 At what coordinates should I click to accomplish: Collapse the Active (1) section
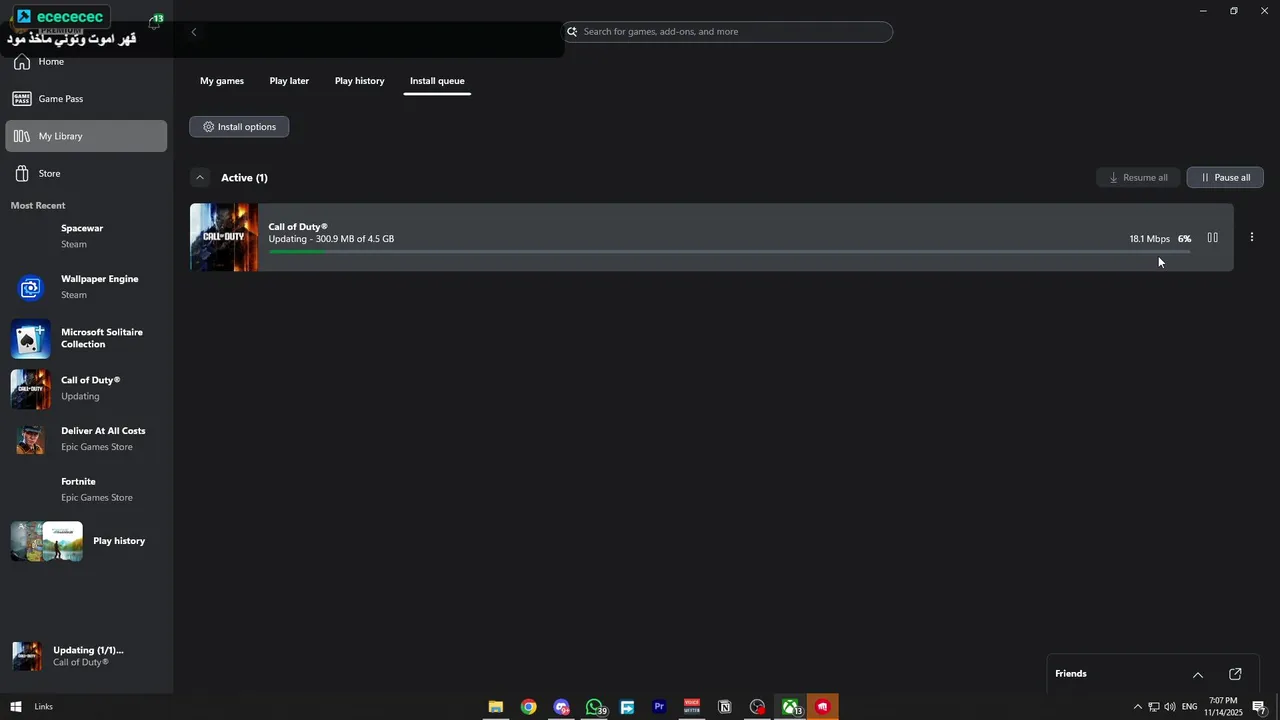[x=200, y=178]
